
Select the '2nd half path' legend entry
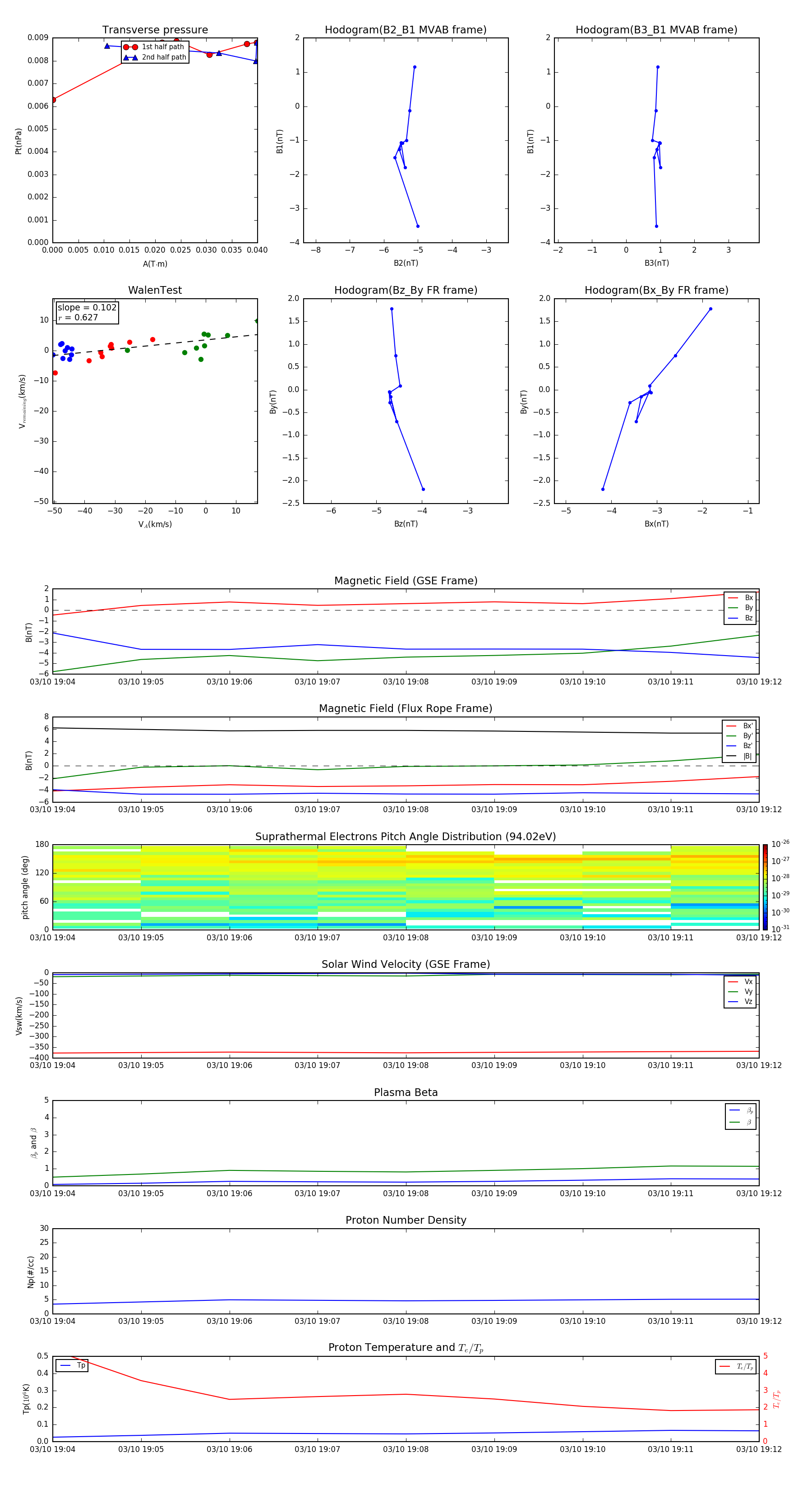coord(154,57)
